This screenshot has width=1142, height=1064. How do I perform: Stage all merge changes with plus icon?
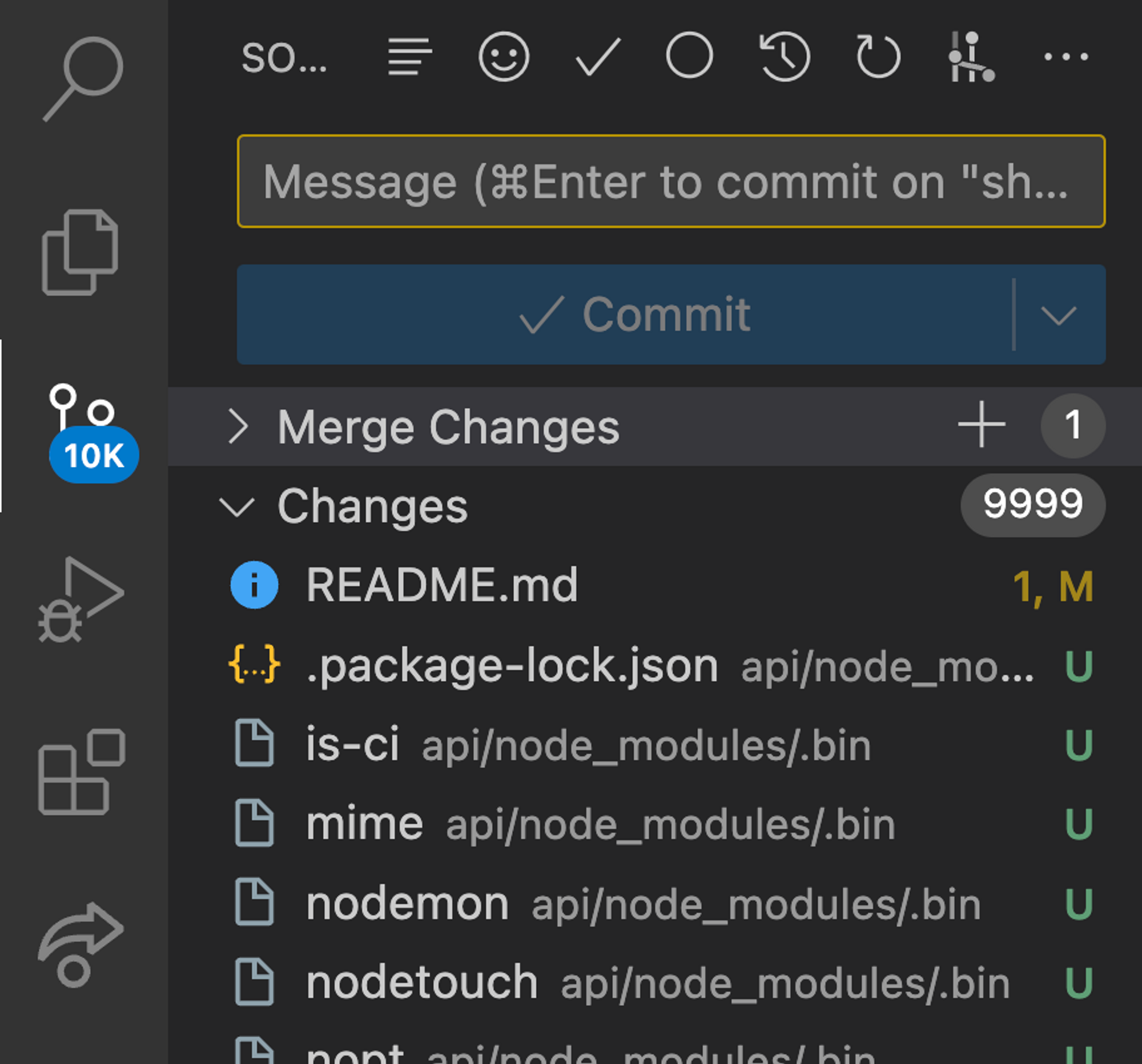coord(981,425)
